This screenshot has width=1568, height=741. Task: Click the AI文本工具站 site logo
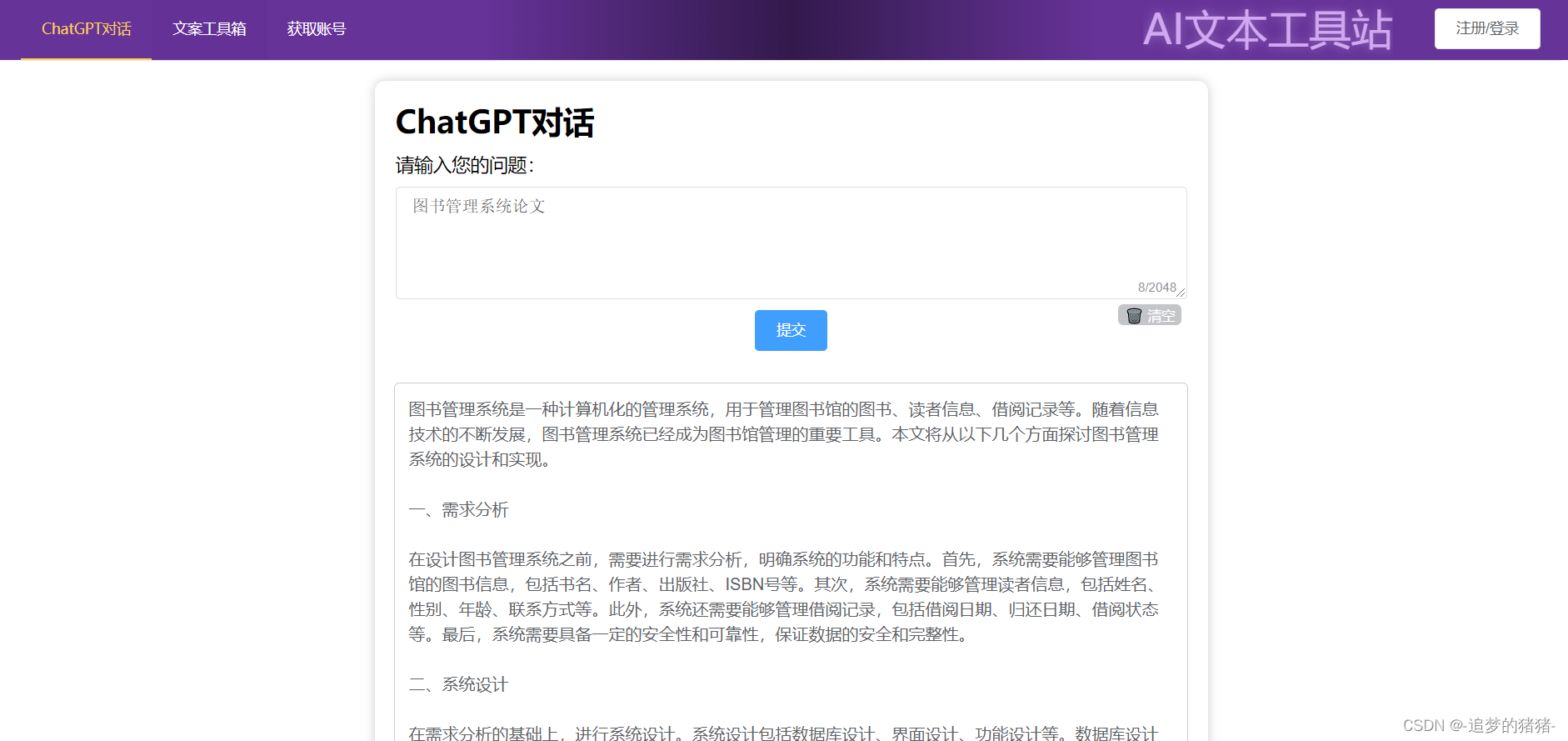[1267, 30]
